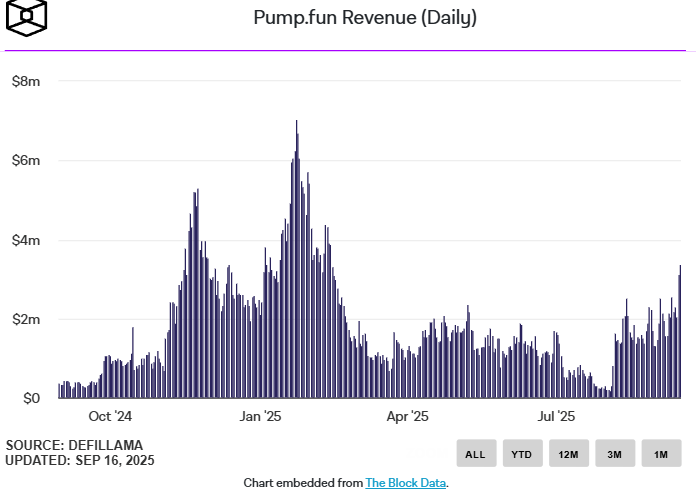Click the SOURCE: DEFILLAMA text

(x=74, y=445)
